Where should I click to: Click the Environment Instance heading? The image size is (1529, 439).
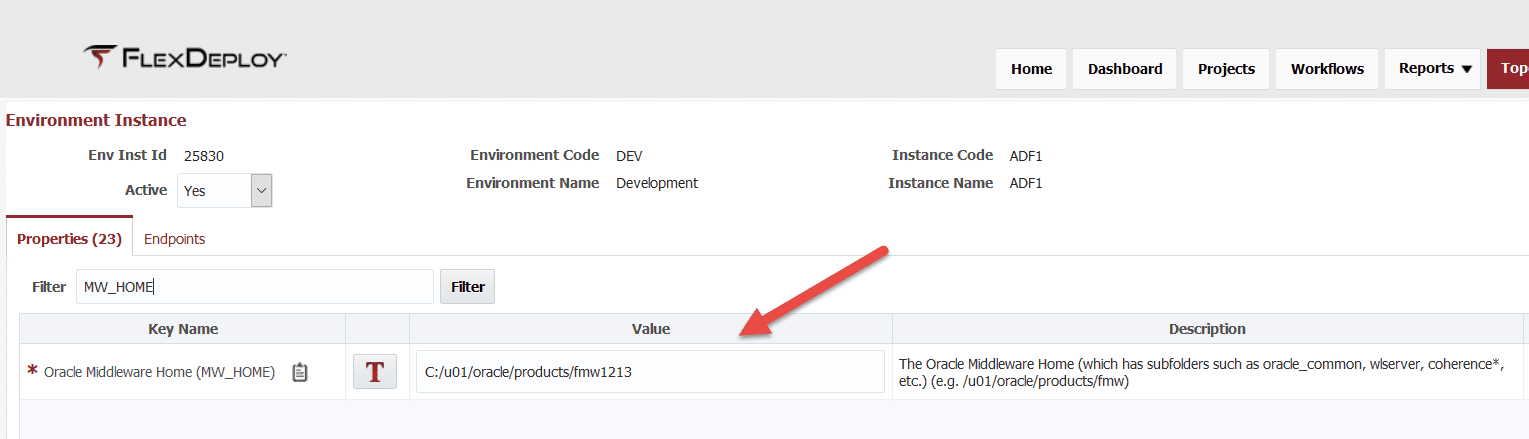(96, 120)
